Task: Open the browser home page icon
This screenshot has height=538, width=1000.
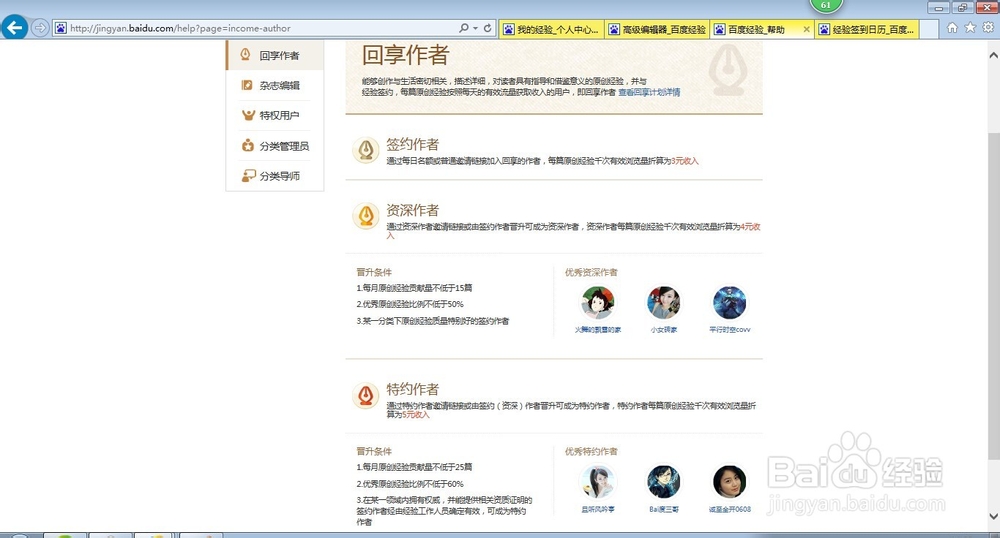Action: [952, 27]
